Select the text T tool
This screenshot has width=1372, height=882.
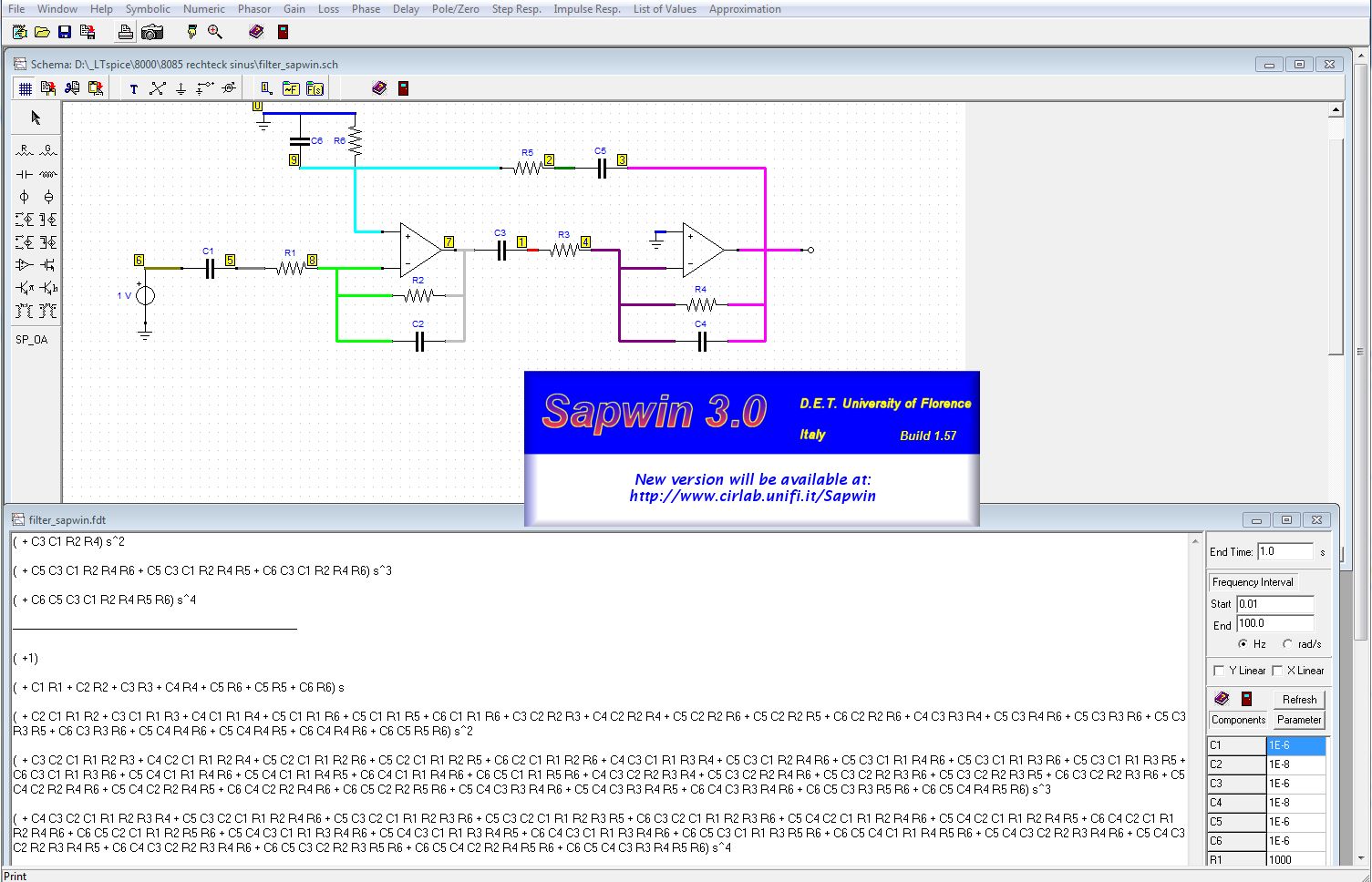pyautogui.click(x=134, y=88)
